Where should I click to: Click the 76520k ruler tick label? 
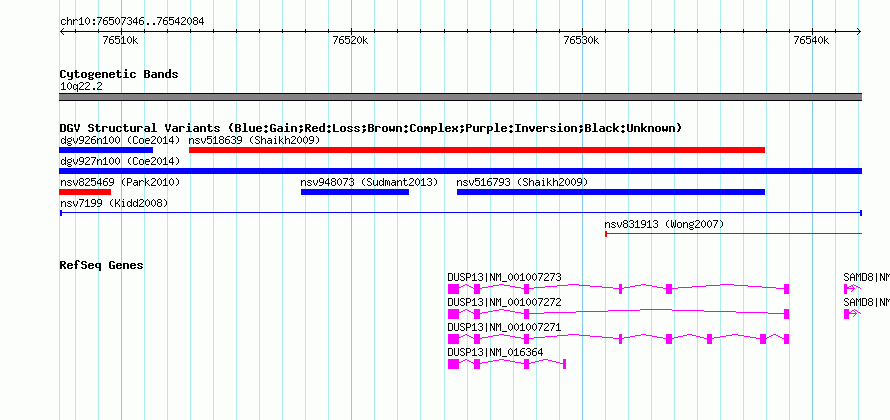point(351,40)
